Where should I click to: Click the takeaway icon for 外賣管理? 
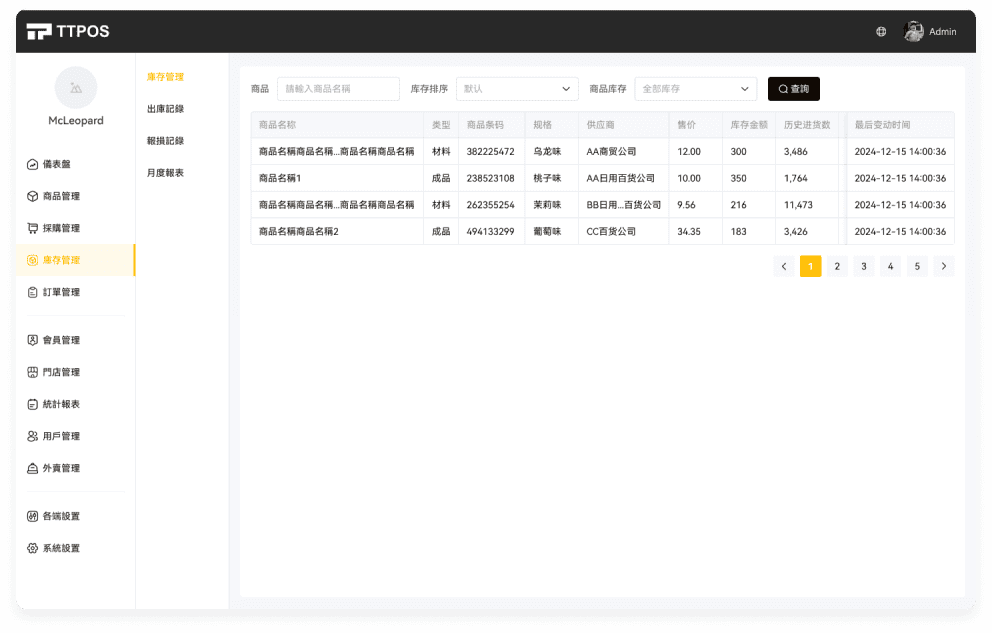(33, 468)
